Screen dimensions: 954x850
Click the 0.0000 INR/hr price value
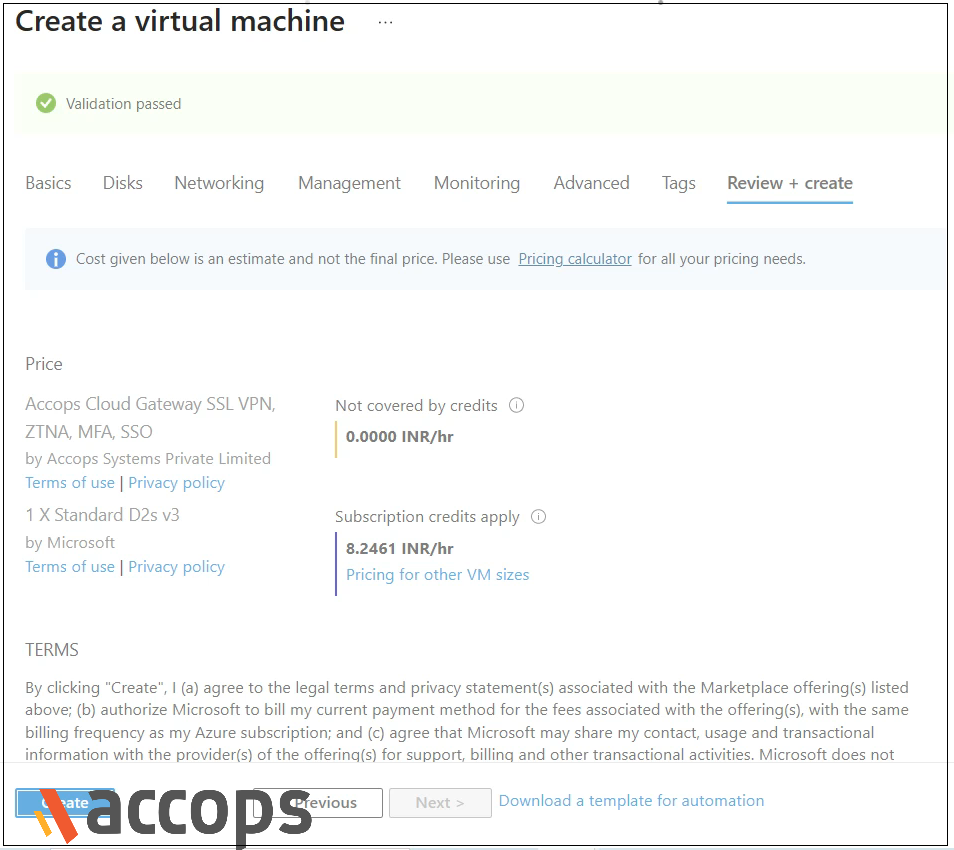coord(400,437)
